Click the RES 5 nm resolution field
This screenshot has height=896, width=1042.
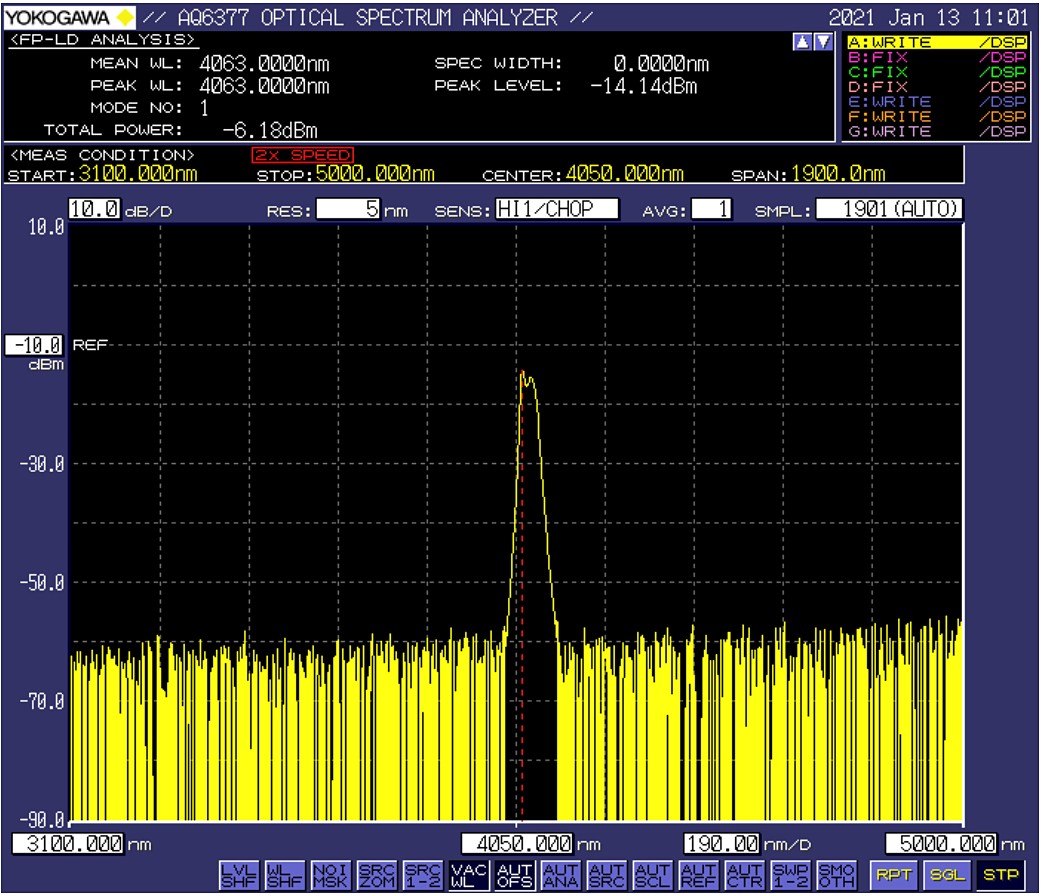coord(349,210)
